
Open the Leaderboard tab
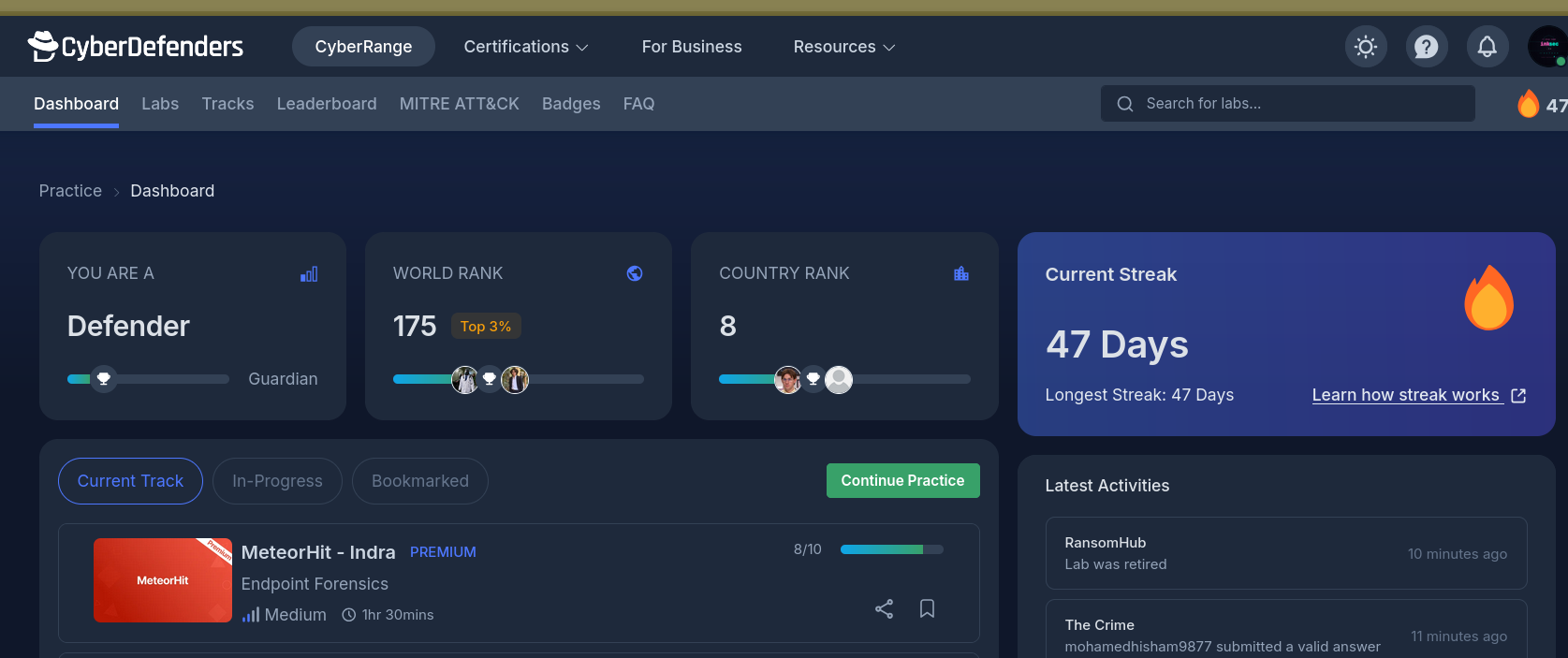tap(327, 104)
